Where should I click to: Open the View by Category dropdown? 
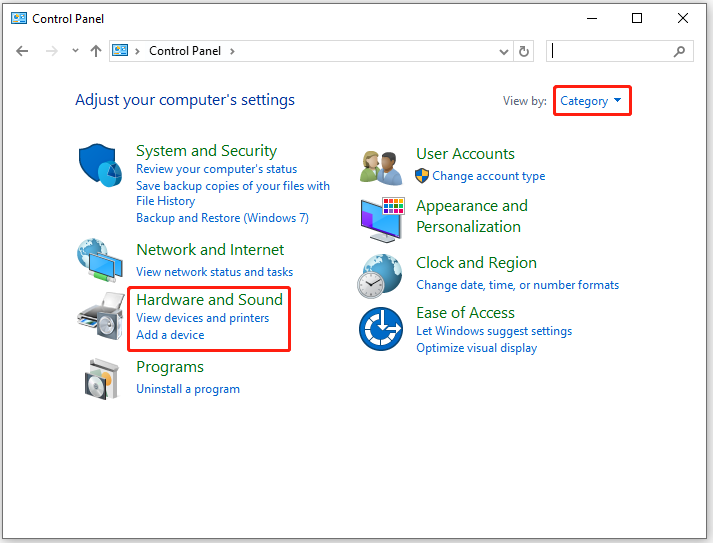590,101
